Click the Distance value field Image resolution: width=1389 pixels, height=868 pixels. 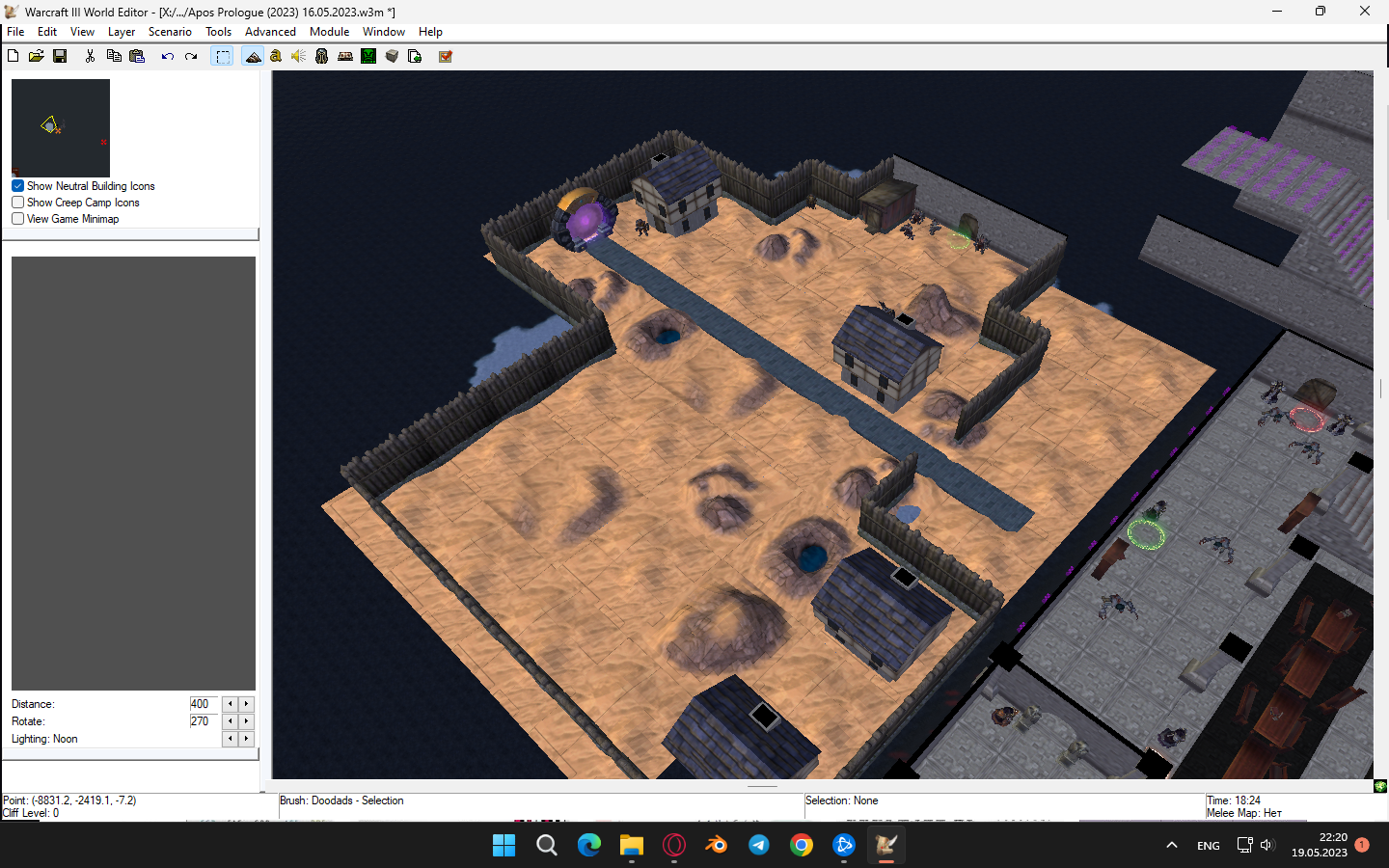click(204, 704)
